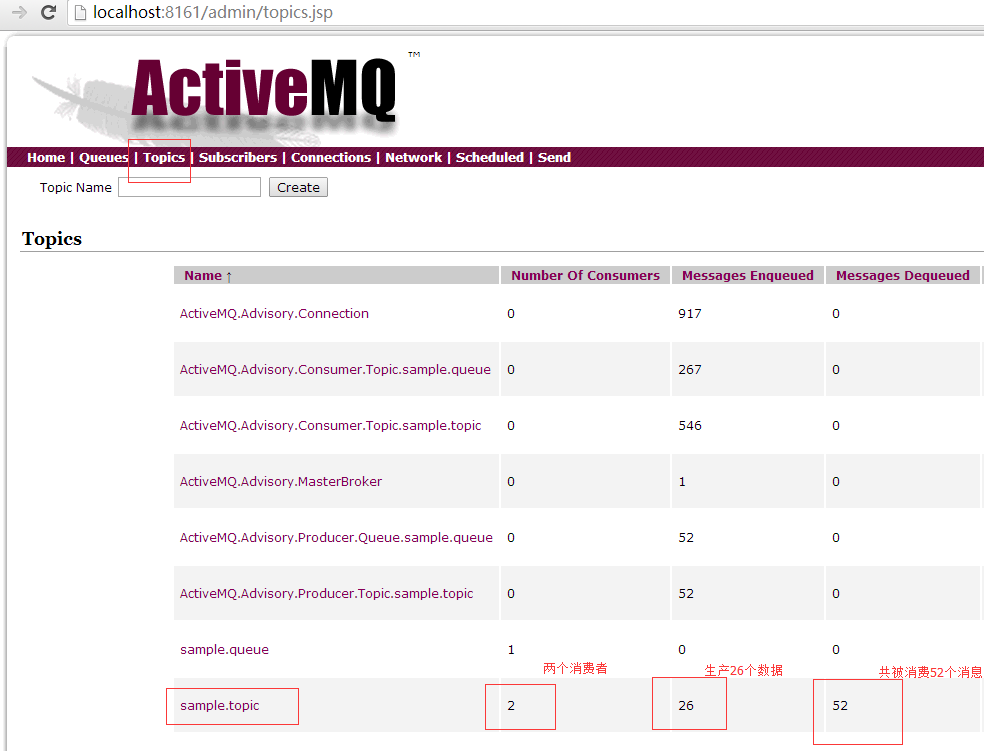Click the 267 enqueued value
The image size is (984, 751).
690,370
